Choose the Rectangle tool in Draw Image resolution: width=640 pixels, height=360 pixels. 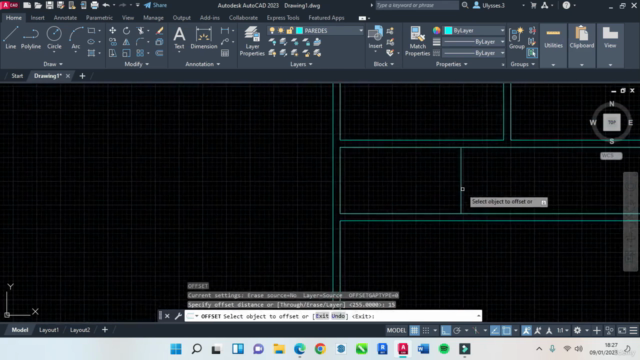click(91, 31)
